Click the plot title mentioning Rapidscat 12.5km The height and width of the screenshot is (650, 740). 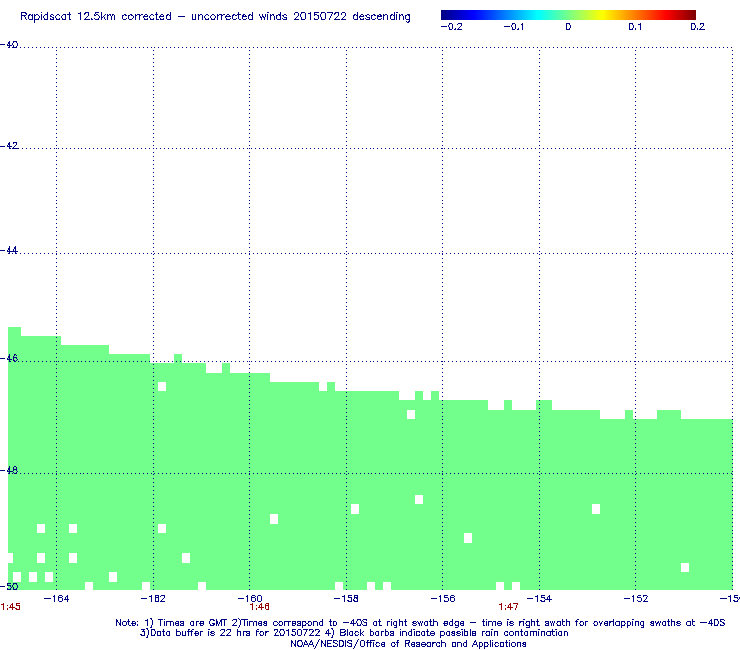tap(215, 17)
